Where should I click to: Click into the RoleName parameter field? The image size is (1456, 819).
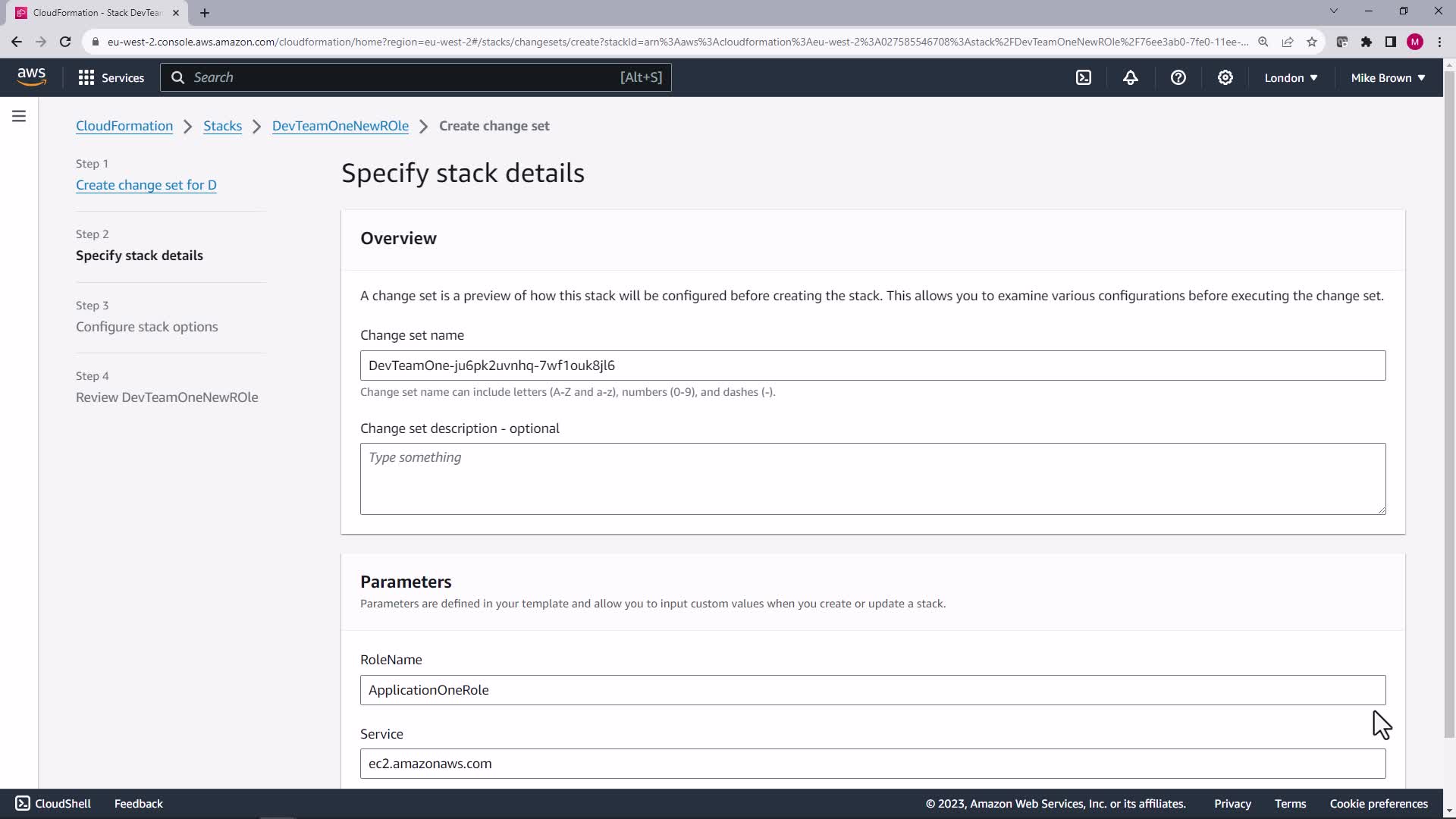872,690
